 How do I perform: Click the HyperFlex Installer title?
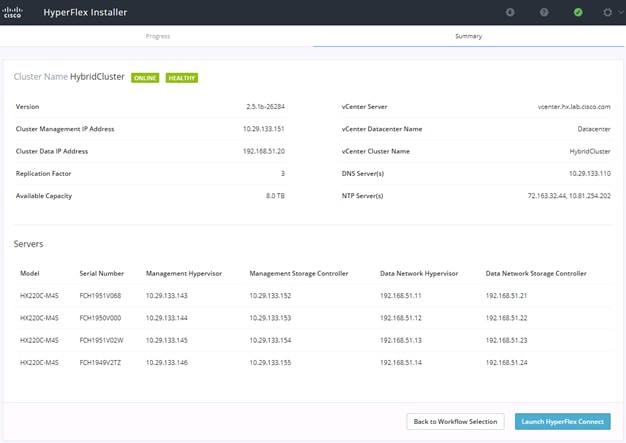pos(85,12)
